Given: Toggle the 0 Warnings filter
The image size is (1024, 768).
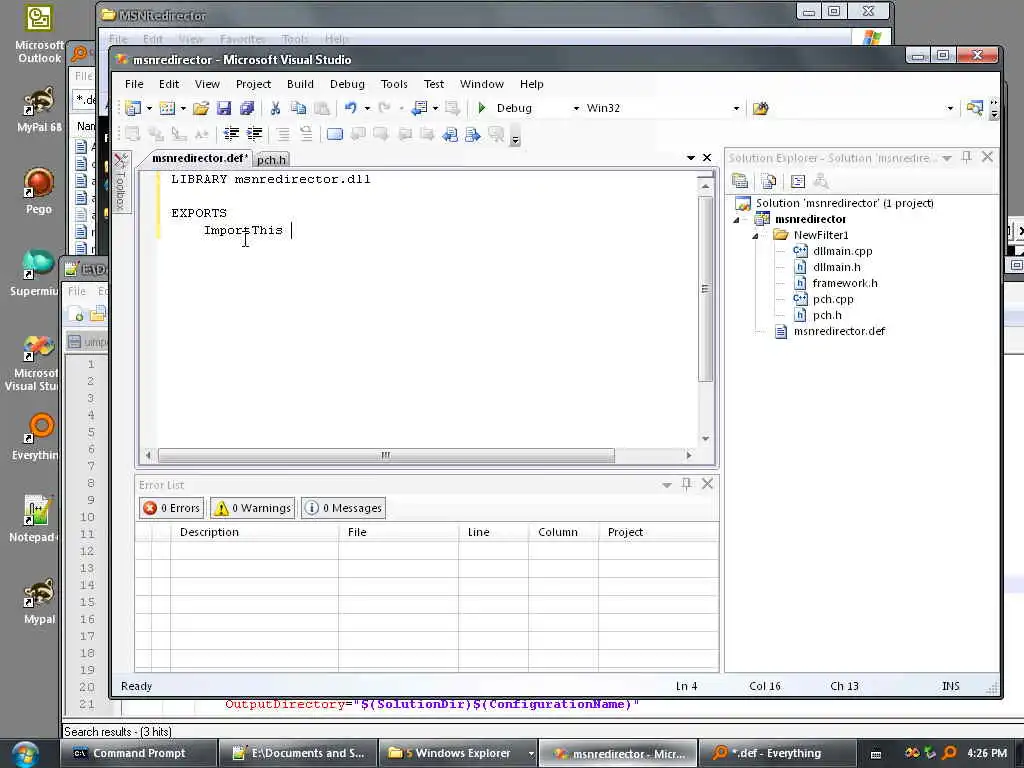Looking at the screenshot, I should coord(253,507).
